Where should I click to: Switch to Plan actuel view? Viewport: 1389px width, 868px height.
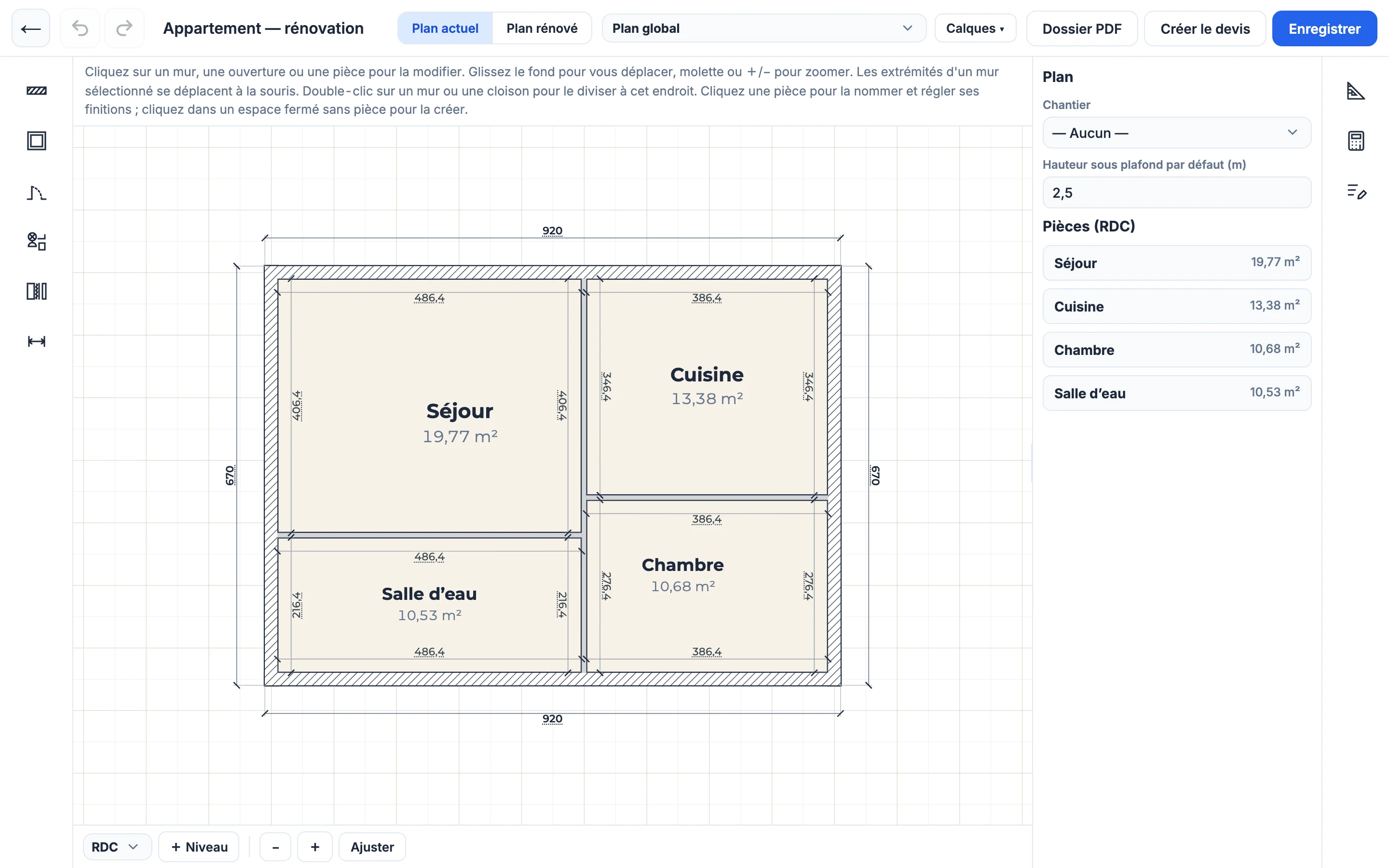coord(445,28)
